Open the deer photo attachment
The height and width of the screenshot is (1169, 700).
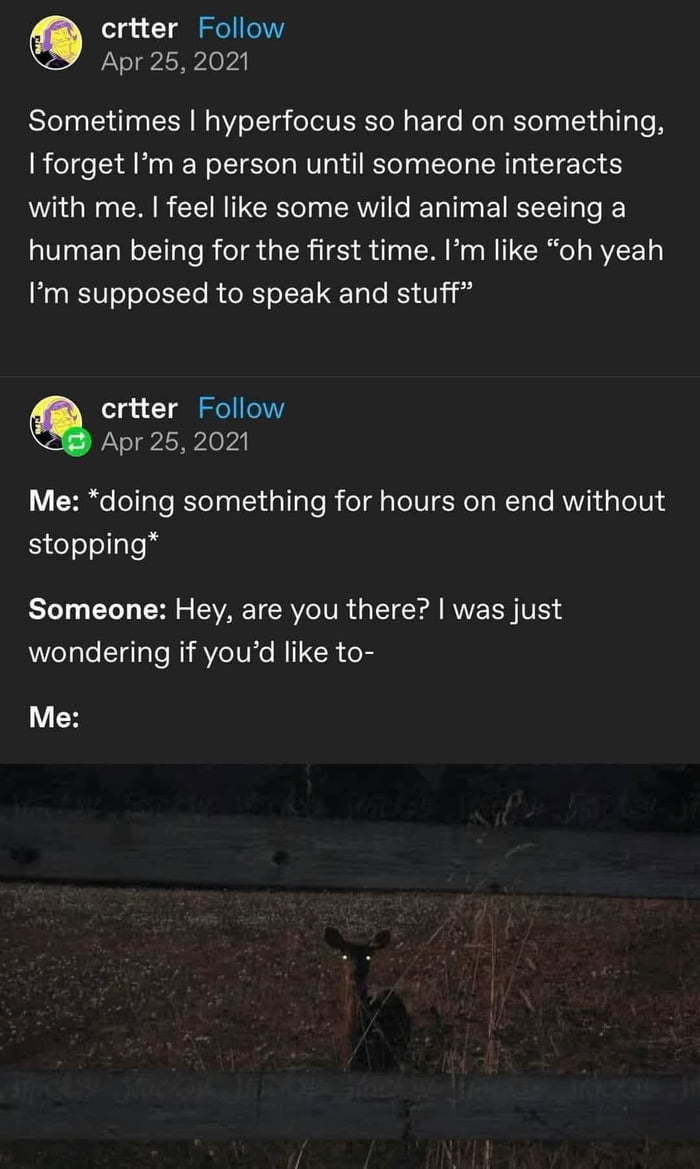(350, 966)
